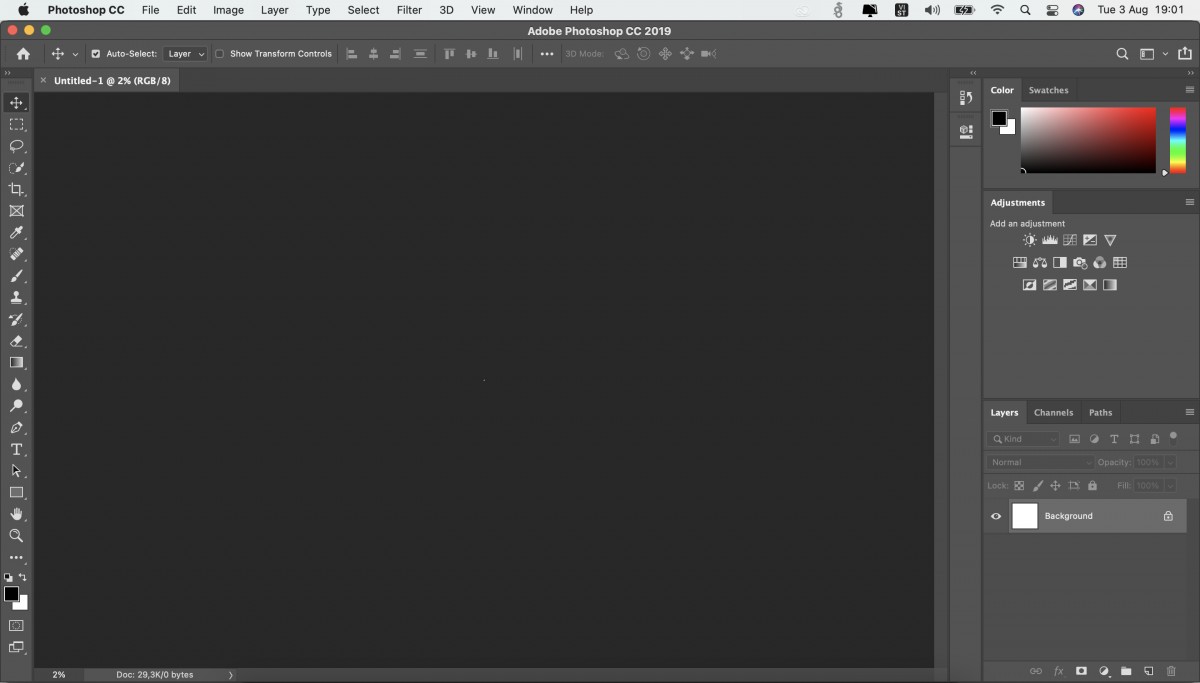Add a Color Balance adjustment

coord(1040,263)
